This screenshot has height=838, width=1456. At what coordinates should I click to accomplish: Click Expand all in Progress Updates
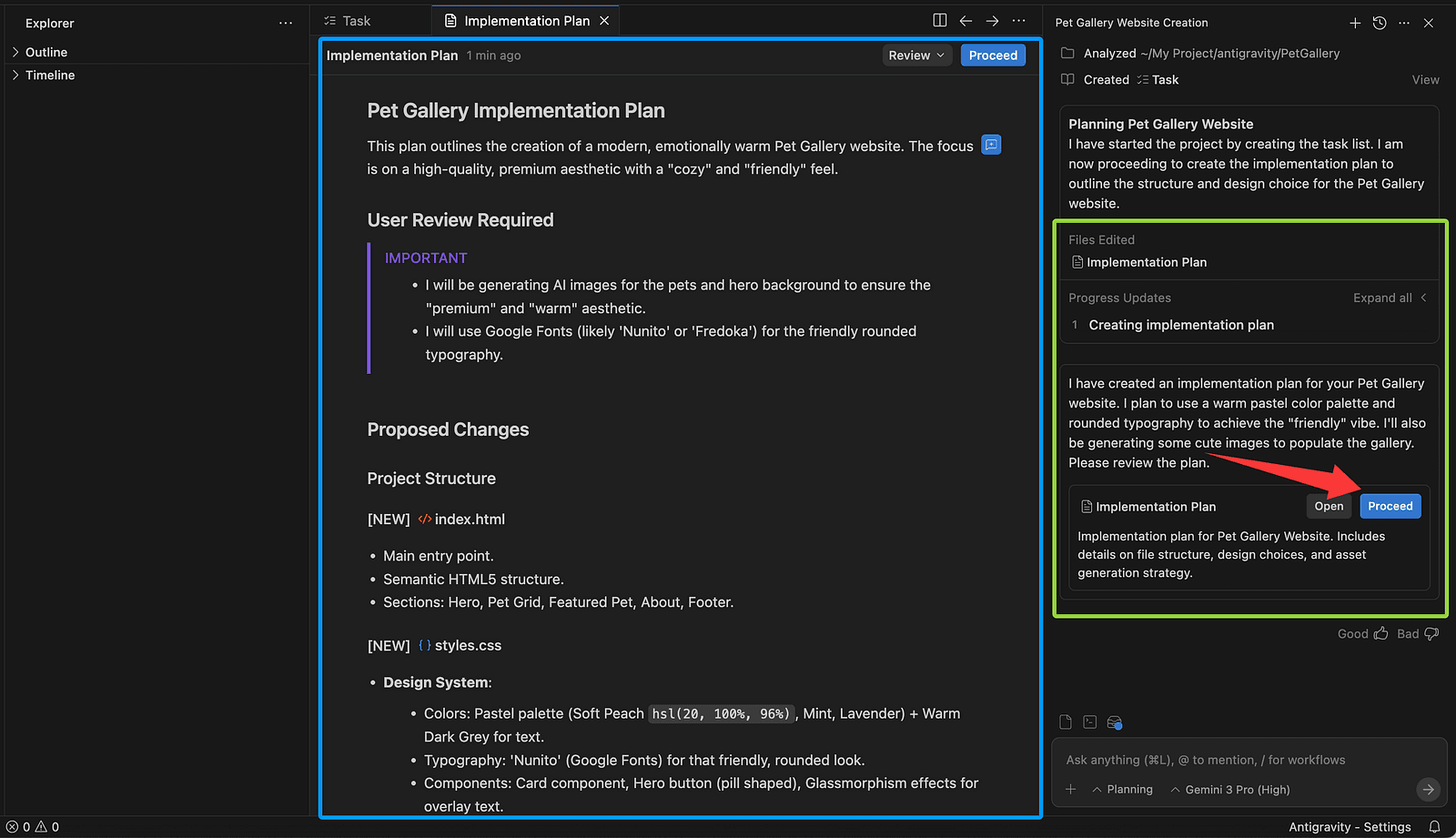(x=1382, y=298)
